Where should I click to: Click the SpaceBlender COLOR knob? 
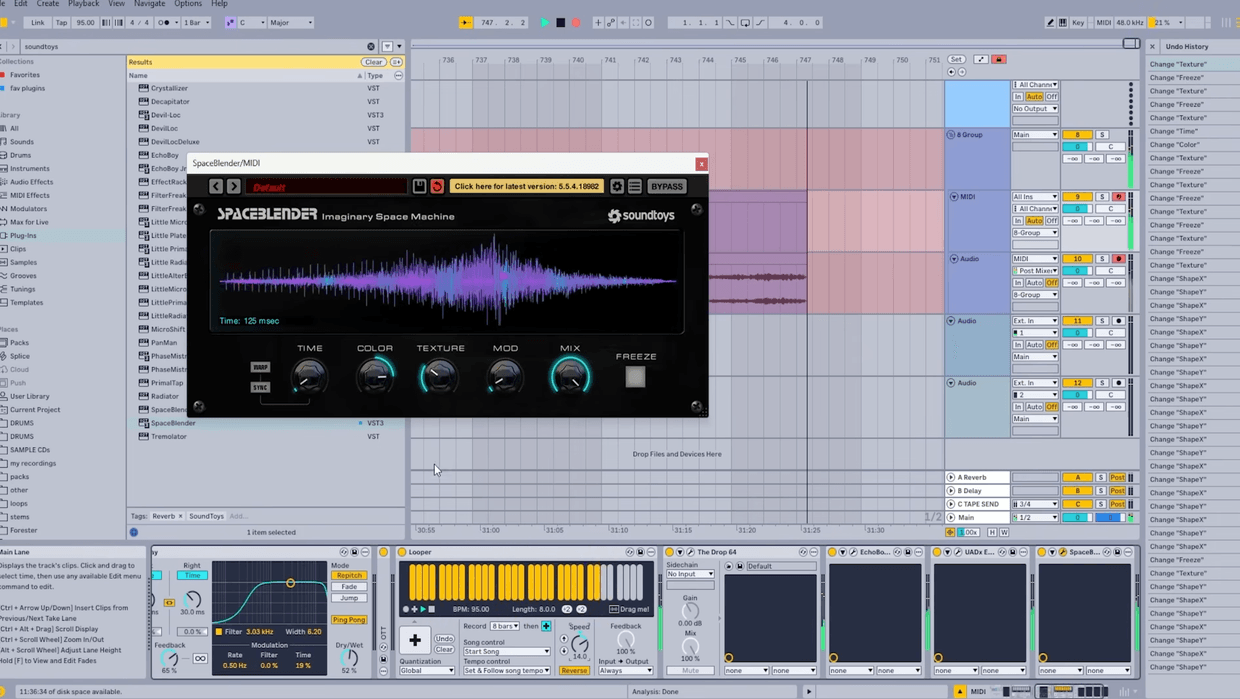coord(375,377)
